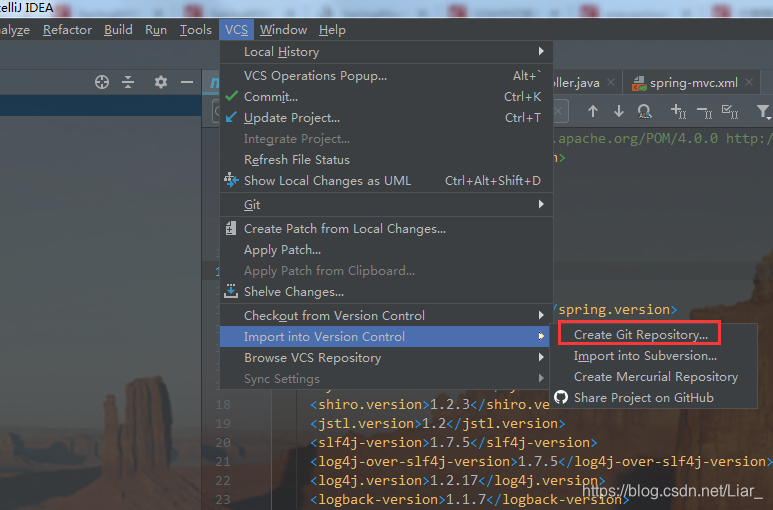Viewport: 773px width, 510px height.
Task: Click gutter line number 20
Action: tap(223, 442)
